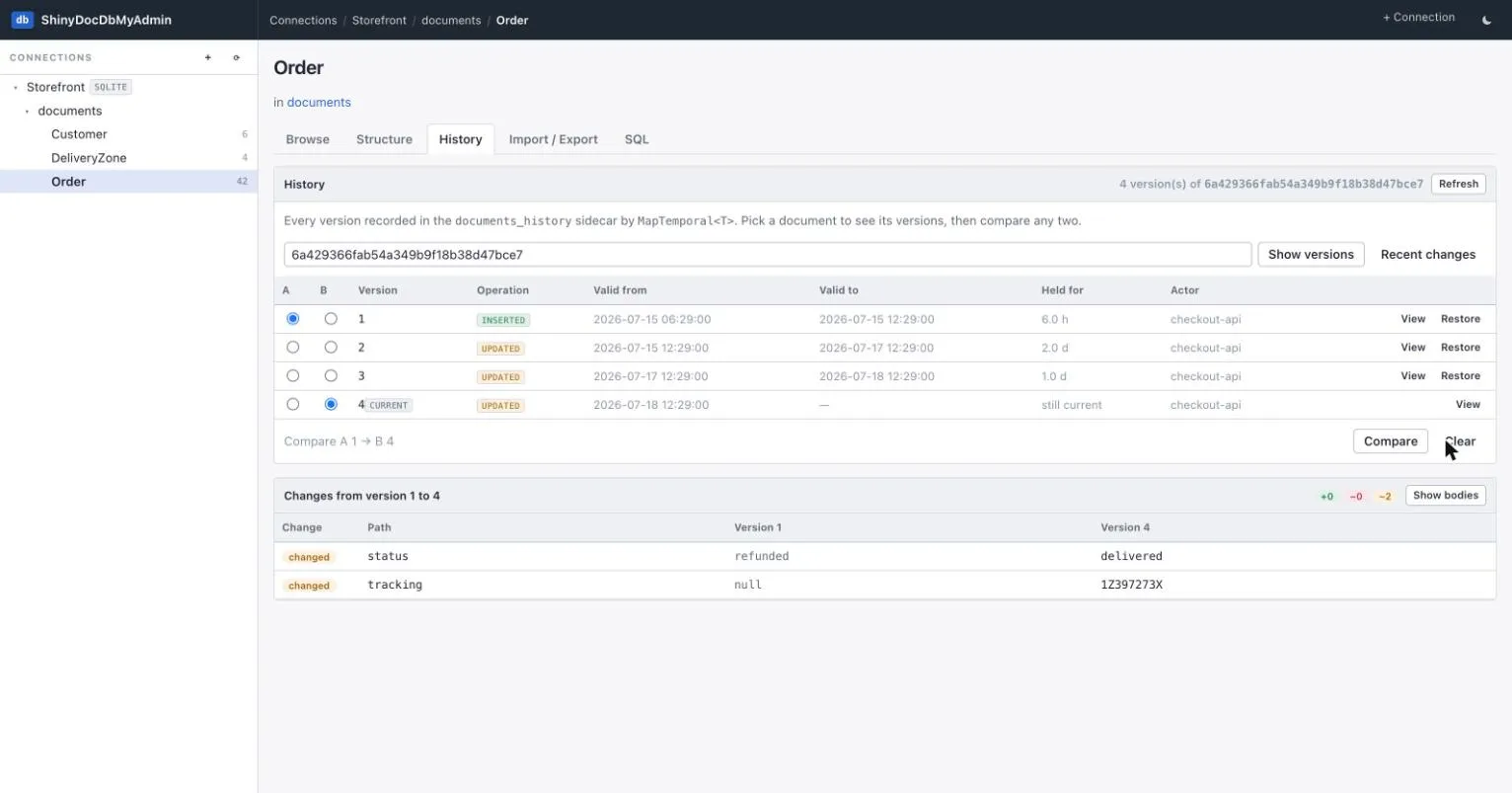Click the tracking path cell

[x=395, y=585]
